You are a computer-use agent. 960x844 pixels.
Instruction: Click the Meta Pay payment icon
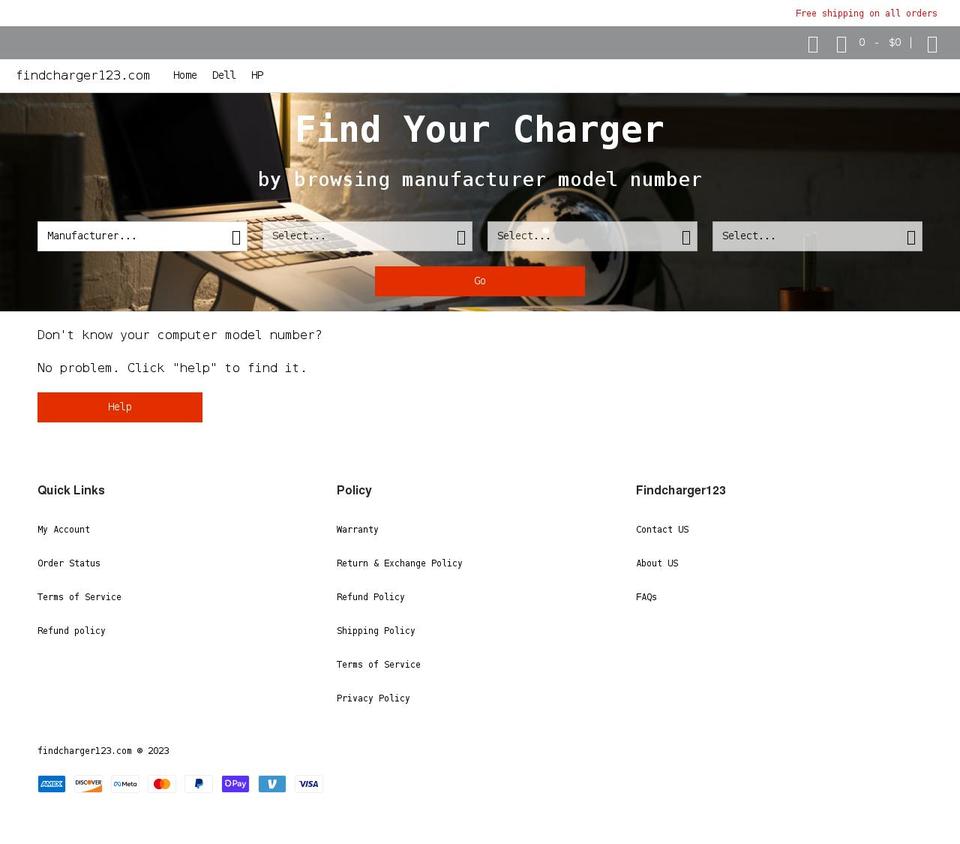(x=125, y=784)
